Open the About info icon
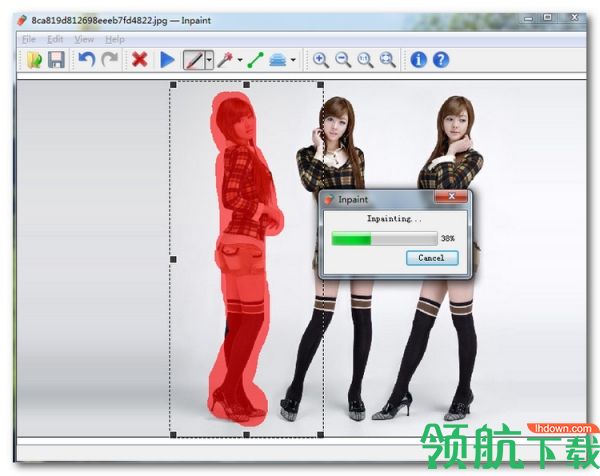The image size is (600, 476). click(418, 60)
